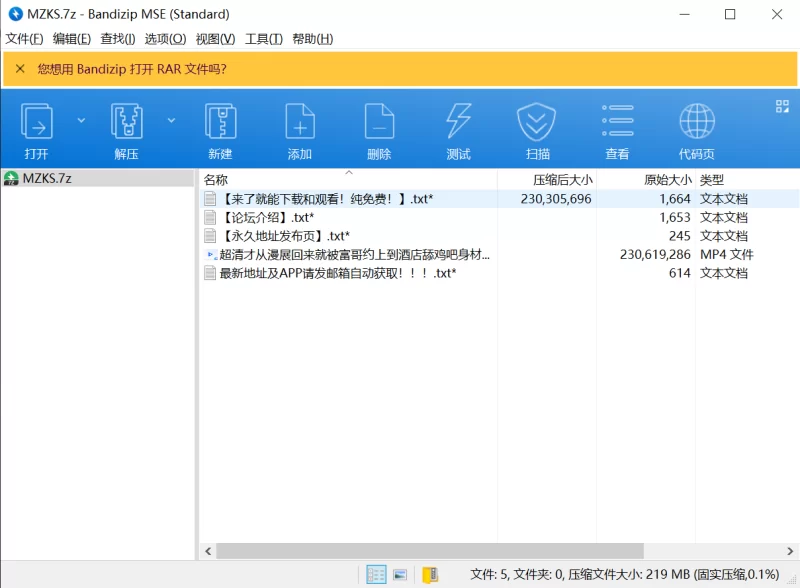Screen dimensions: 800x588
Task: Click the status bar file count text
Action: tap(624, 575)
